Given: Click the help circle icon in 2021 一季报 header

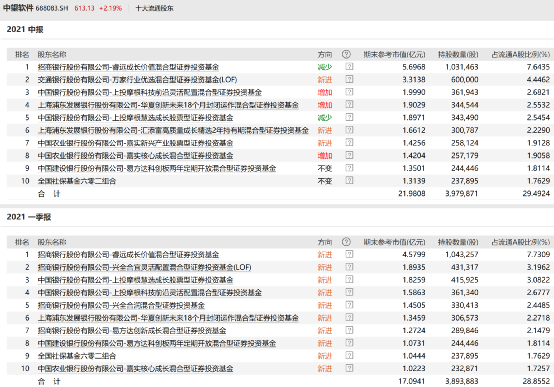Looking at the screenshot, I should (346, 242).
